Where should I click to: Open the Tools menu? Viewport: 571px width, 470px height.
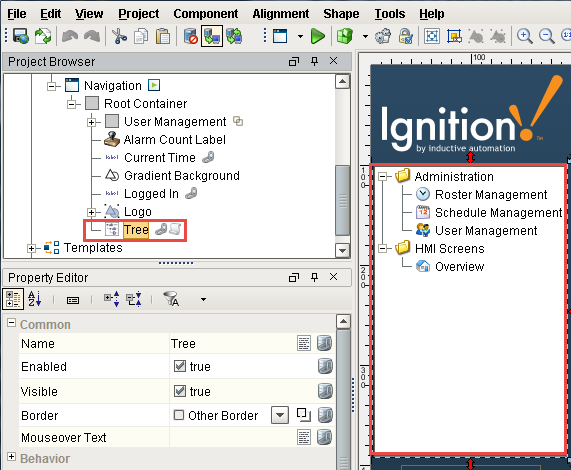tap(390, 14)
